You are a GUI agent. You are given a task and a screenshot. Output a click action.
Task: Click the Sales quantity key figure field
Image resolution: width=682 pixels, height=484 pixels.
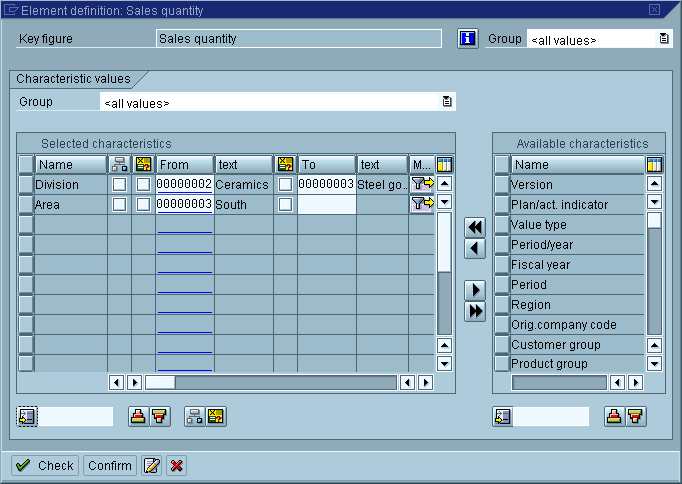pyautogui.click(x=299, y=39)
